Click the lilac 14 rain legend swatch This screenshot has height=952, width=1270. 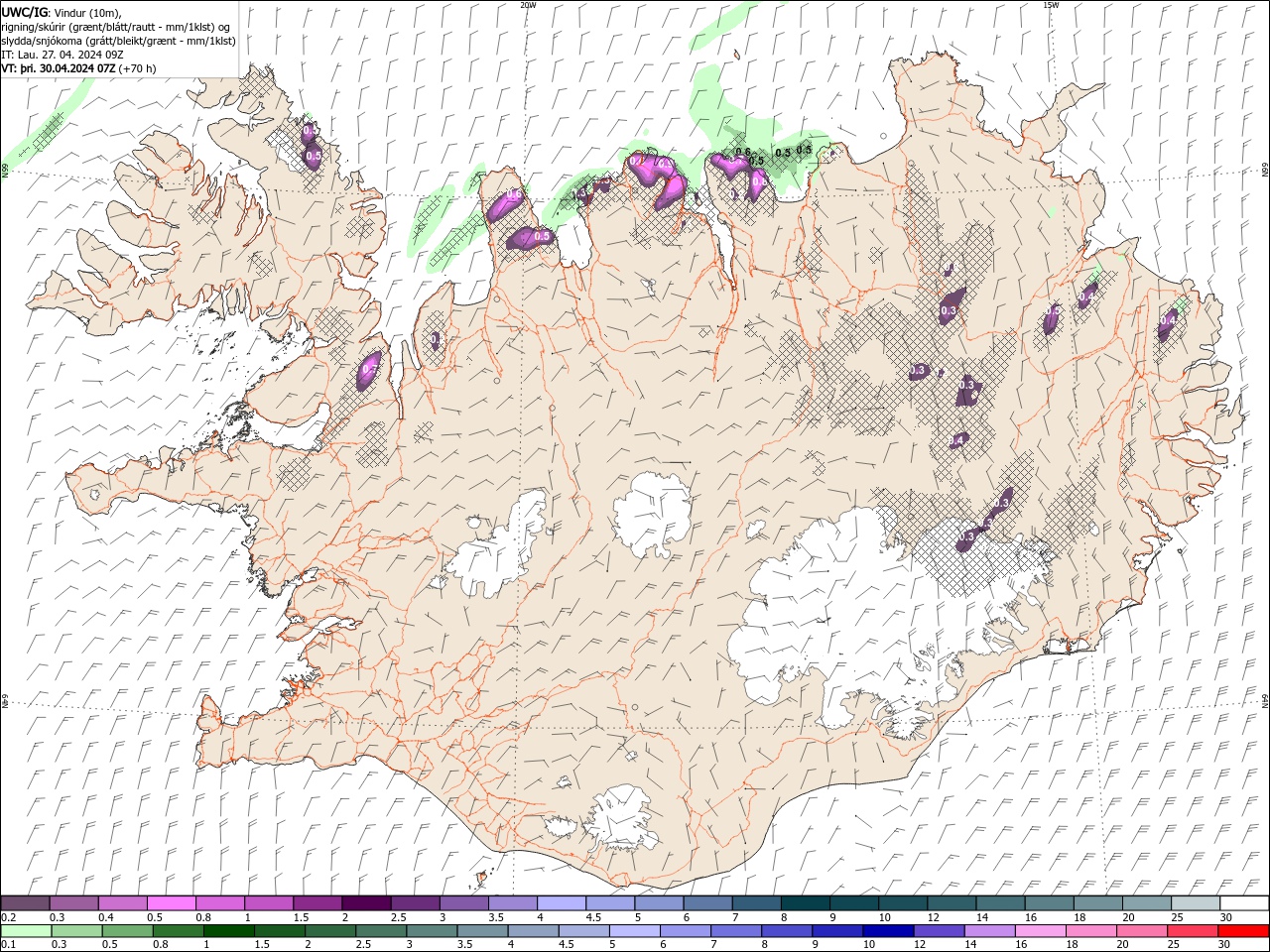[989, 930]
